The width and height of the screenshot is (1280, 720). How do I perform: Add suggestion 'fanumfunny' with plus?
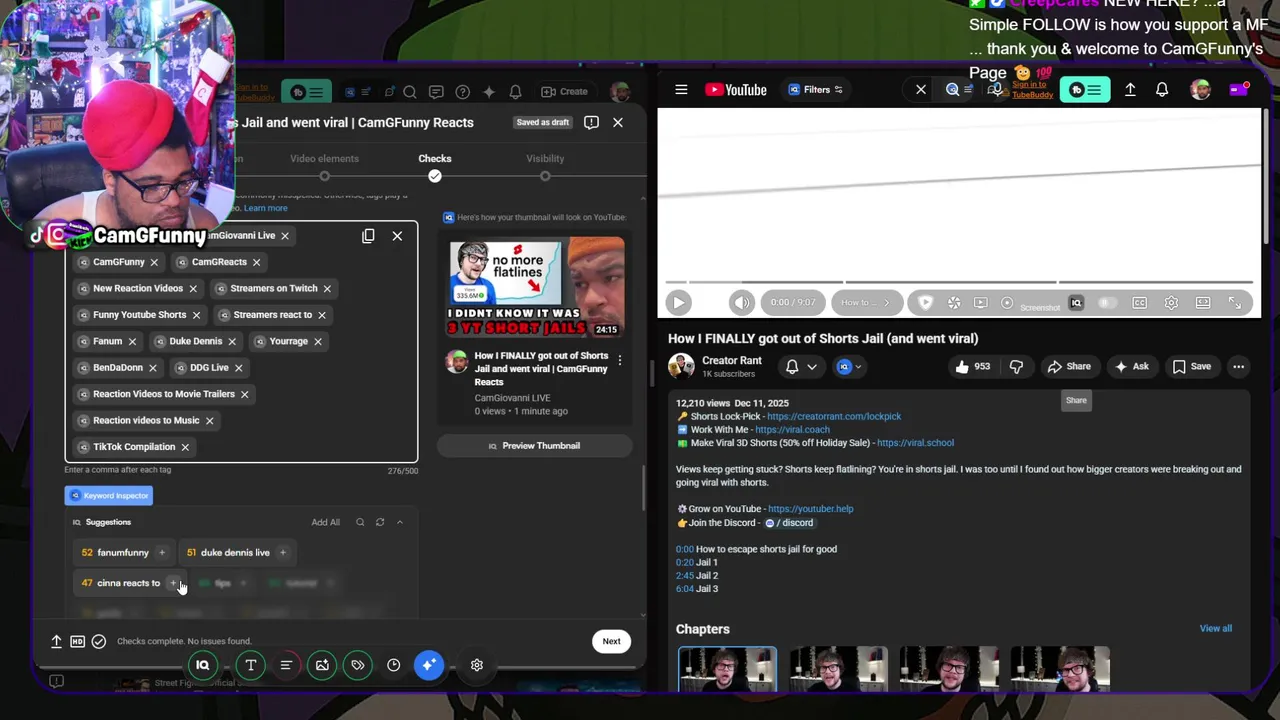pyautogui.click(x=162, y=553)
